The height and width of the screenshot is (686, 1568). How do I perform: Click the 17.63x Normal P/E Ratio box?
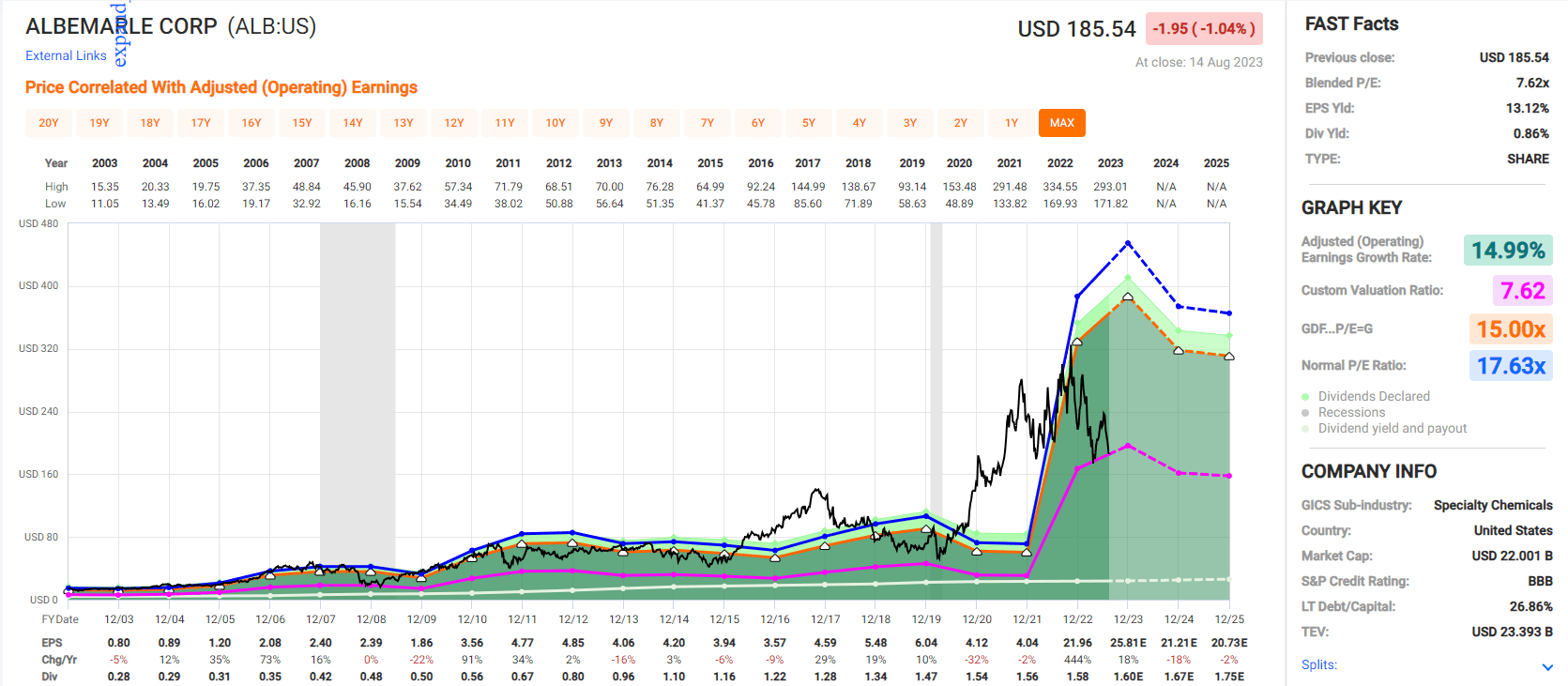1511,366
